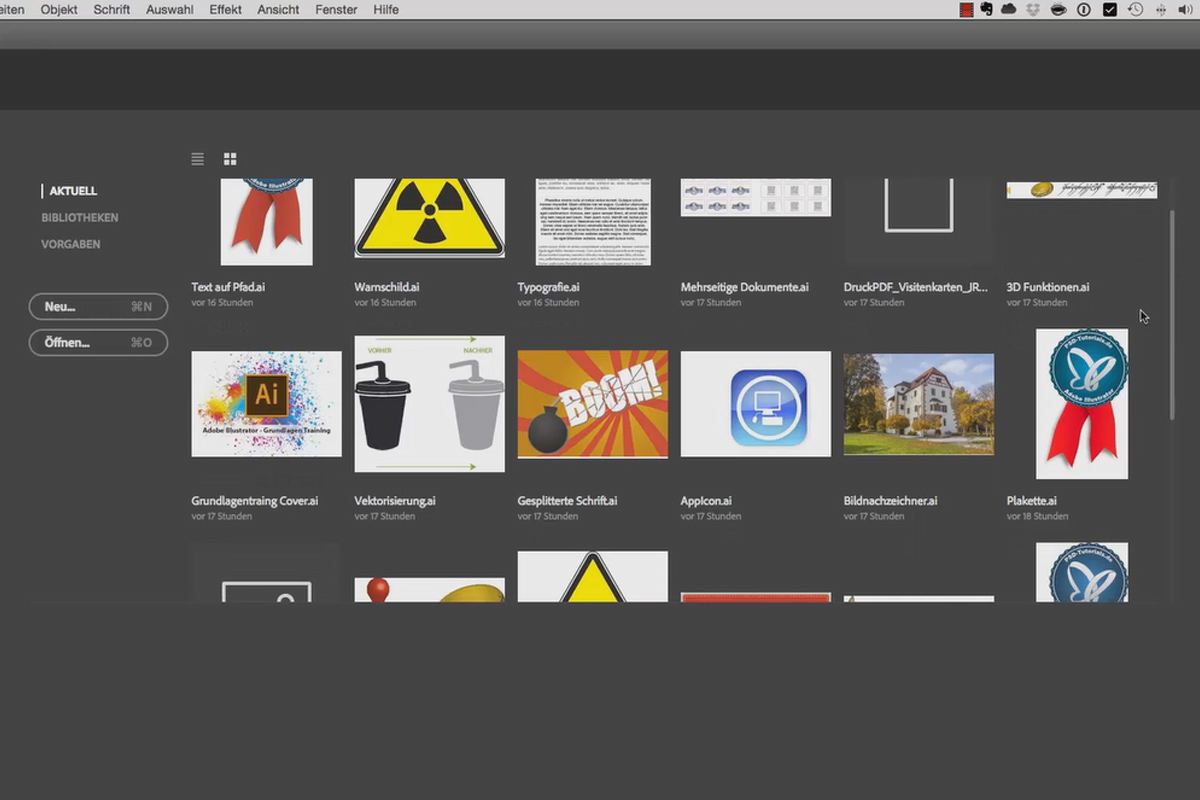Click the Neu... button
1200x800 pixels.
(98, 307)
